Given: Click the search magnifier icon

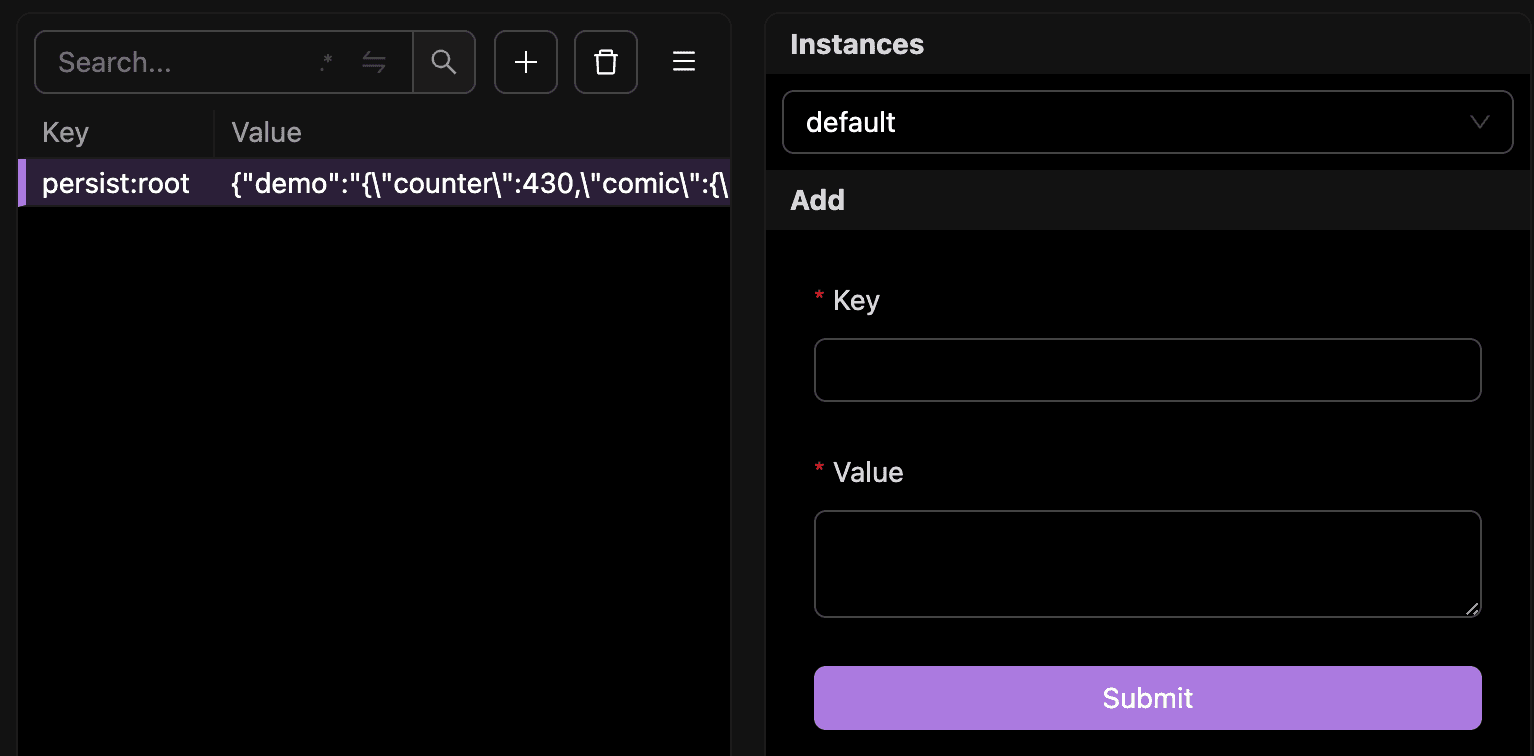Looking at the screenshot, I should (x=443, y=61).
